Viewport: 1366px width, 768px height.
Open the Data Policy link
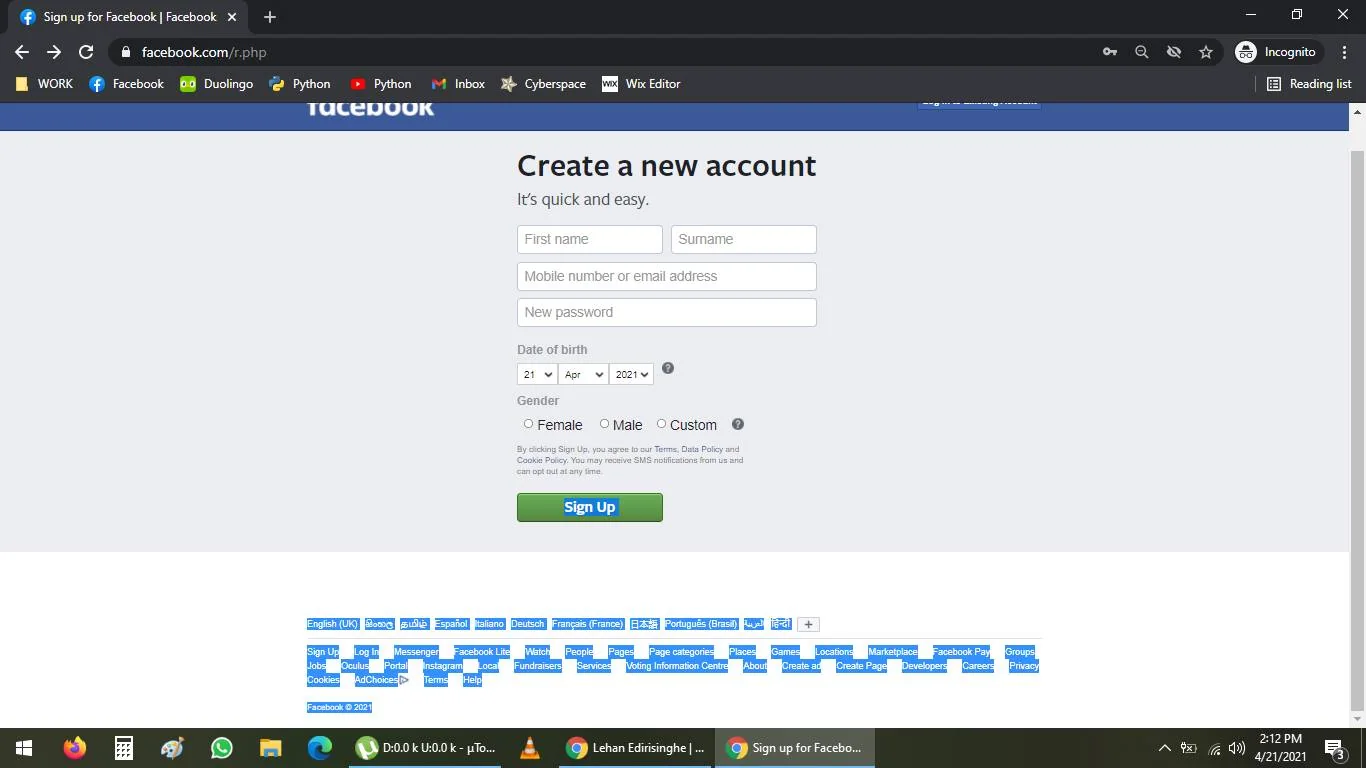702,450
